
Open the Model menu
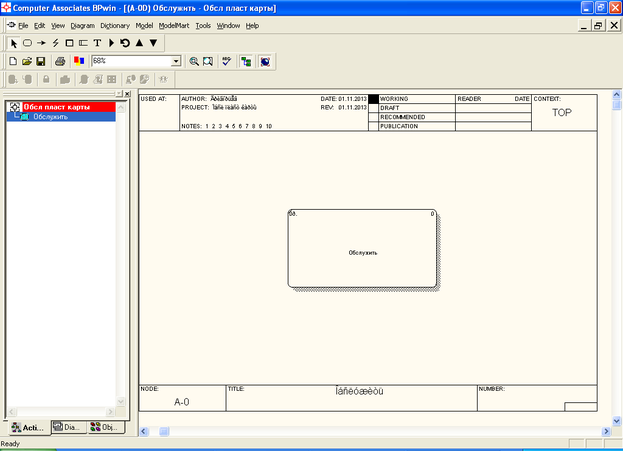tap(144, 25)
